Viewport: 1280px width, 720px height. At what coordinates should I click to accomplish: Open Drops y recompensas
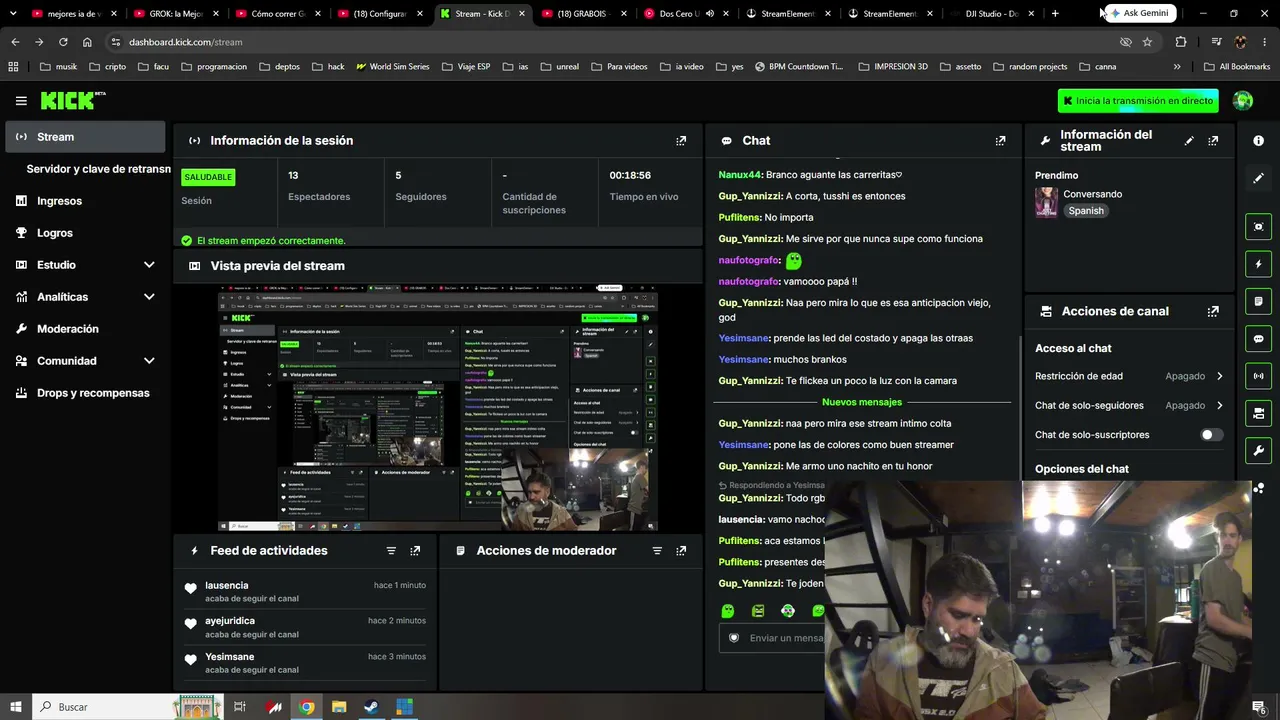coord(85,393)
